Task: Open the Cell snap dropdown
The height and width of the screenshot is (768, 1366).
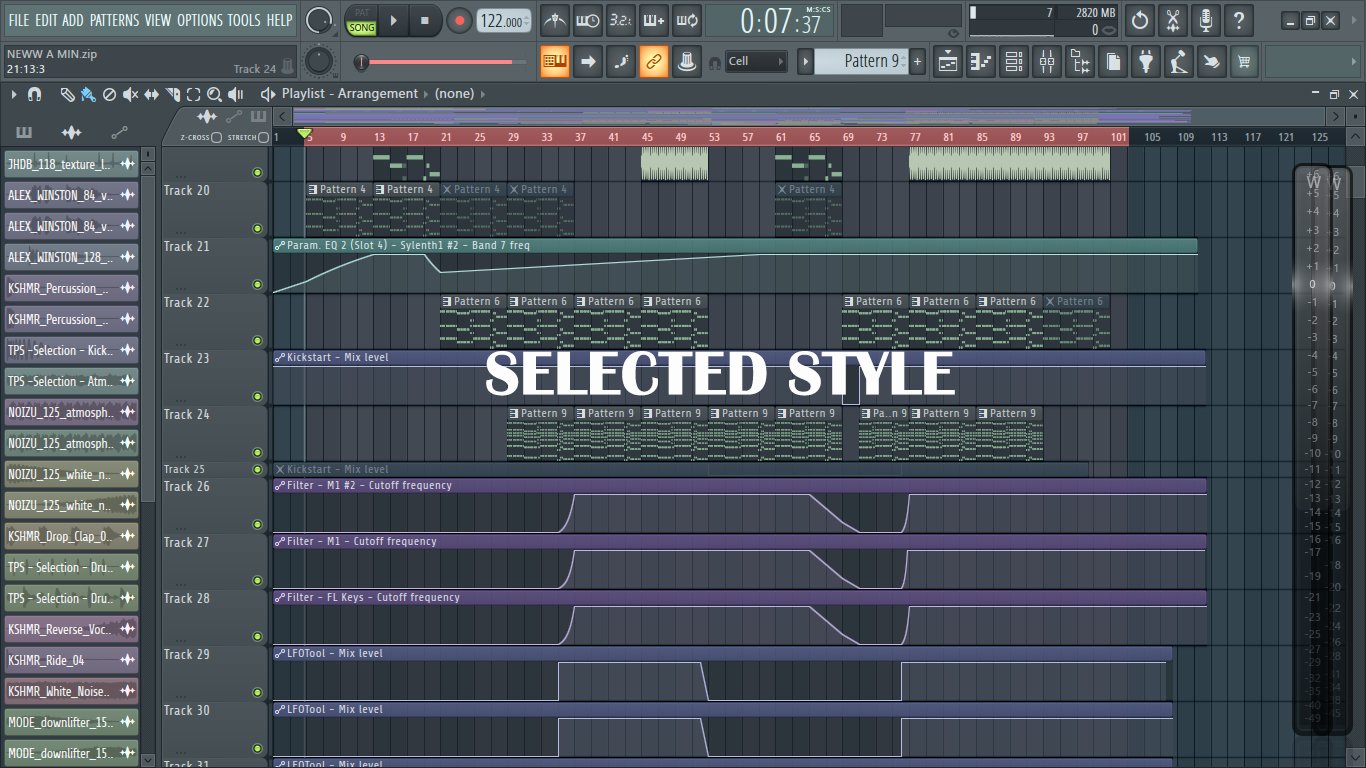Action: [756, 61]
